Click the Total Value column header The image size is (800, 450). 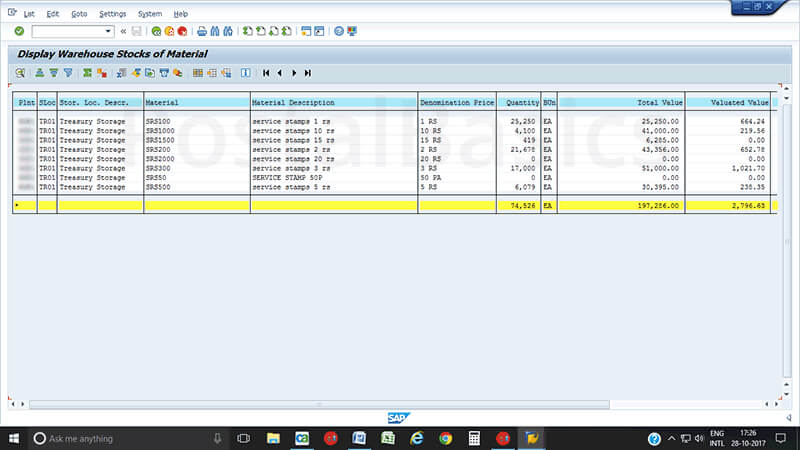tap(659, 102)
